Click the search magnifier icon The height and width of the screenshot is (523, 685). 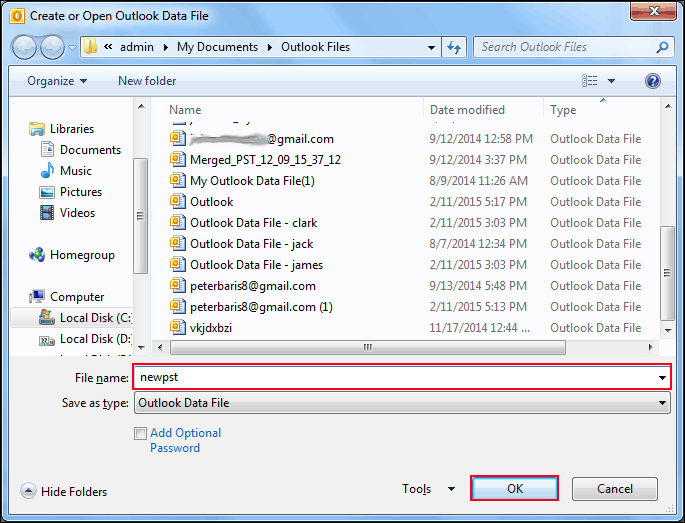662,47
